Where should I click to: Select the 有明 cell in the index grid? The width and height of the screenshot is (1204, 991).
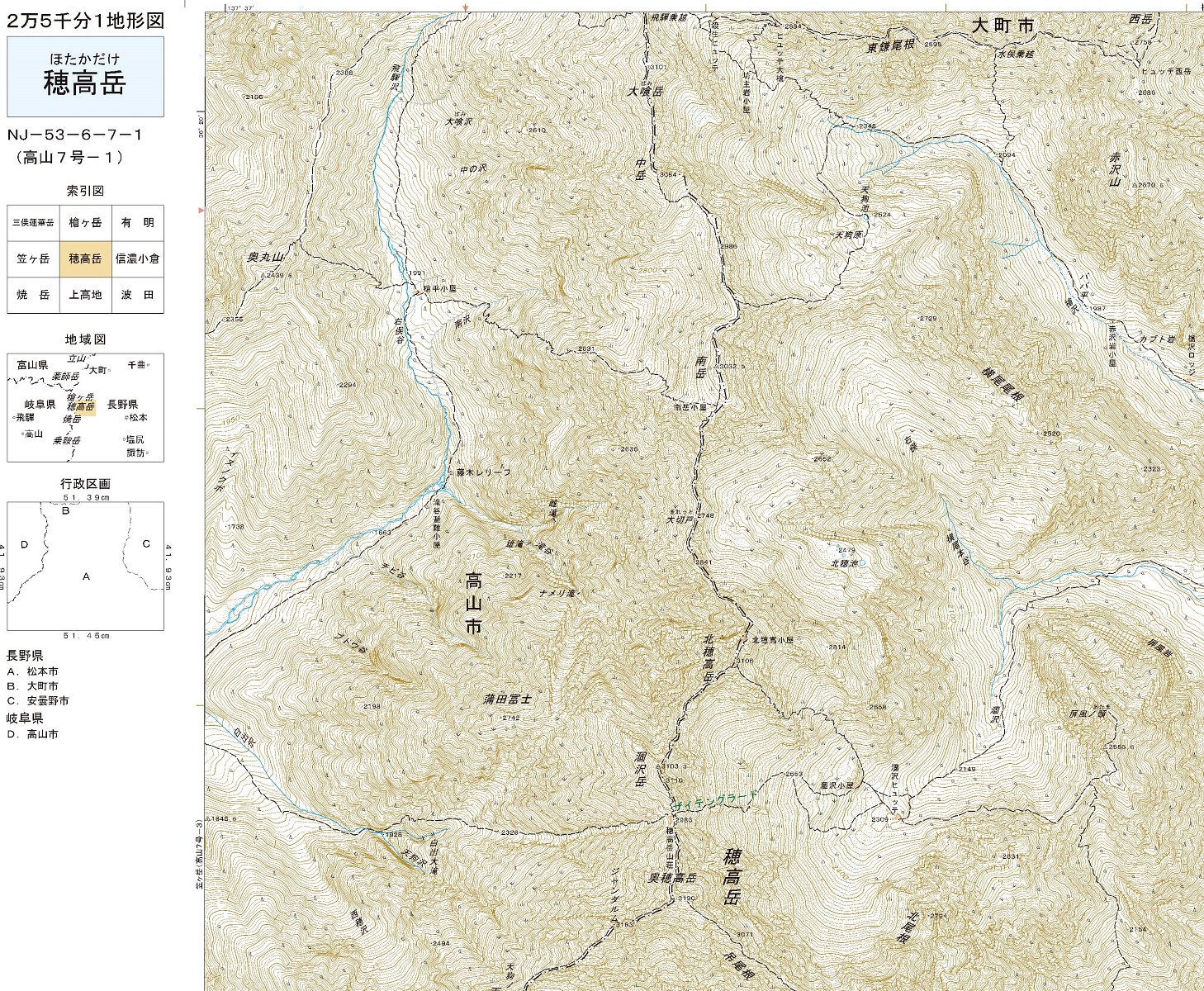coord(137,222)
